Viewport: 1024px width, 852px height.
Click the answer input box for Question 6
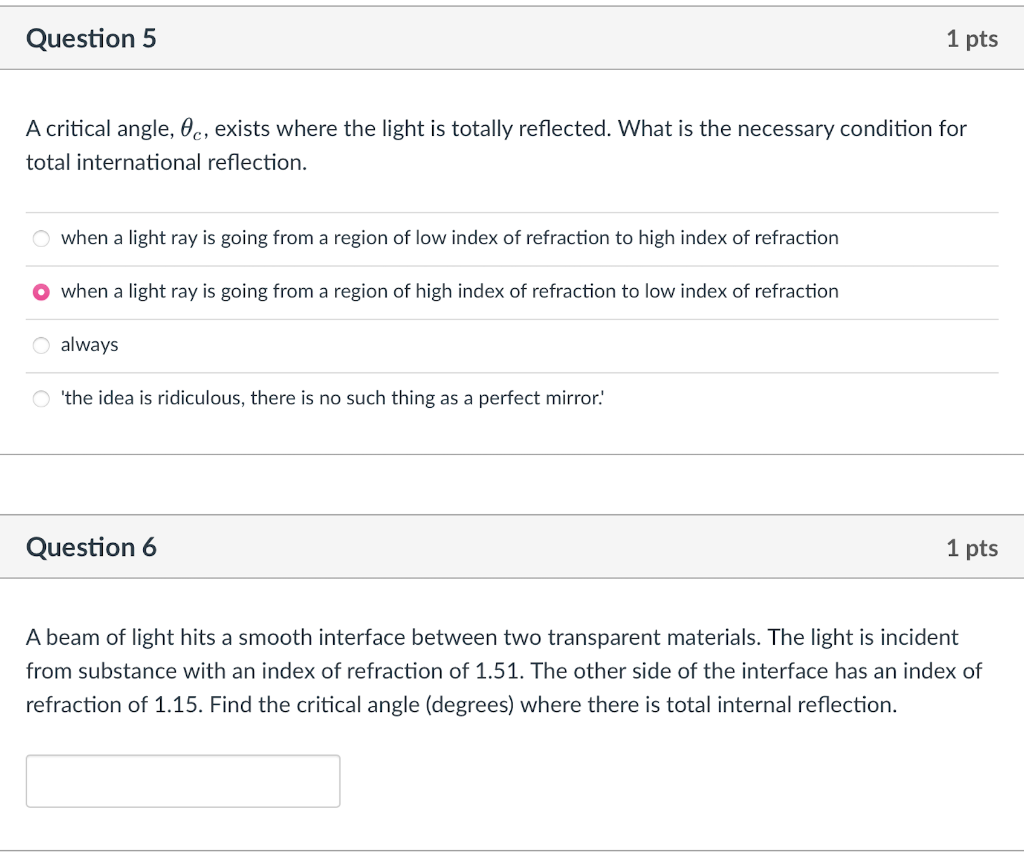(x=183, y=781)
